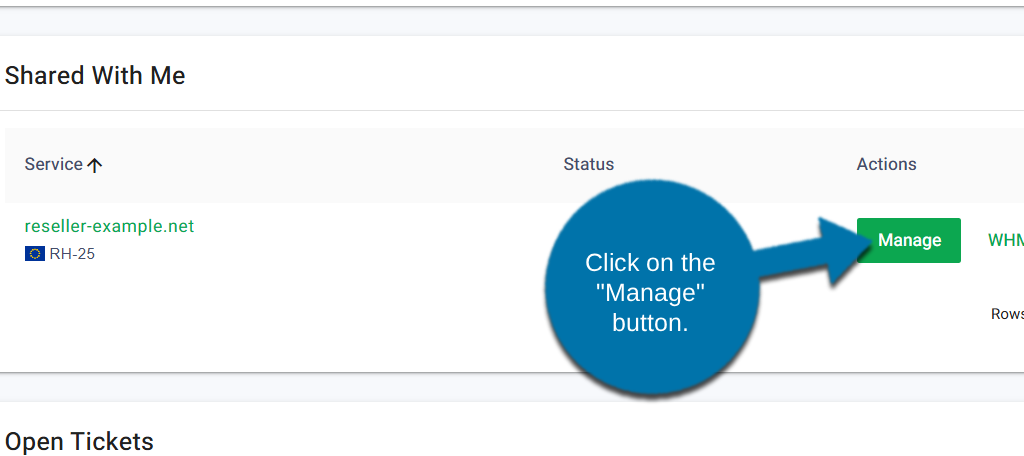Sort by the Service column header

click(54, 164)
